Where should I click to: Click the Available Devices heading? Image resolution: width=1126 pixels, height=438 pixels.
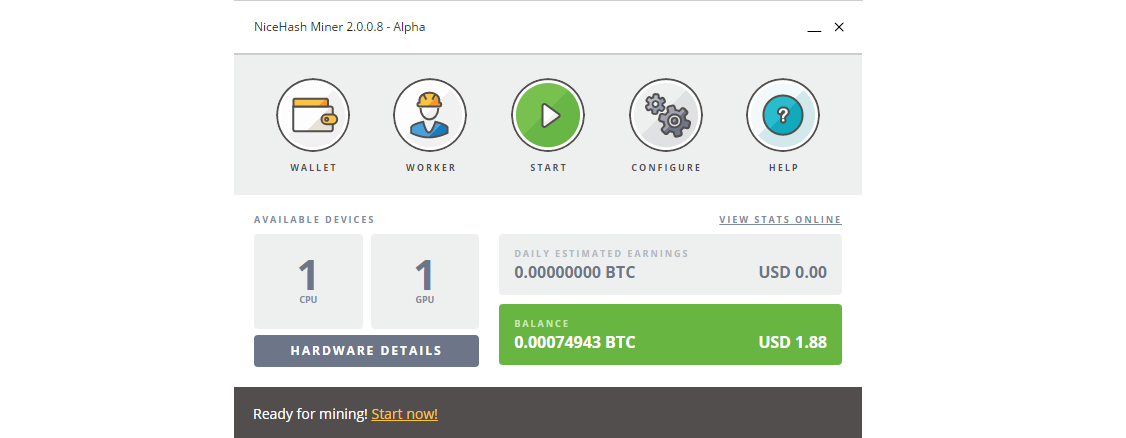point(315,220)
